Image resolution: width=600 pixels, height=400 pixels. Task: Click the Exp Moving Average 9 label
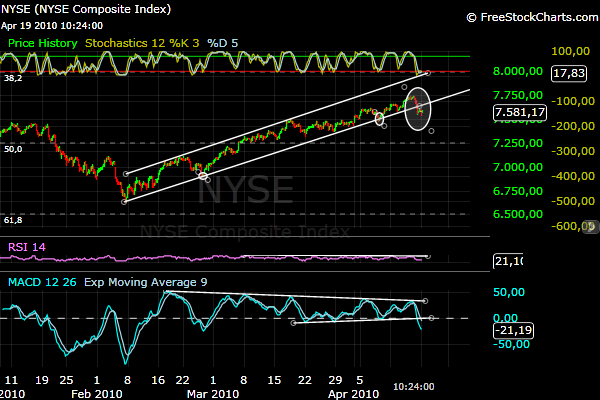click(x=145, y=282)
